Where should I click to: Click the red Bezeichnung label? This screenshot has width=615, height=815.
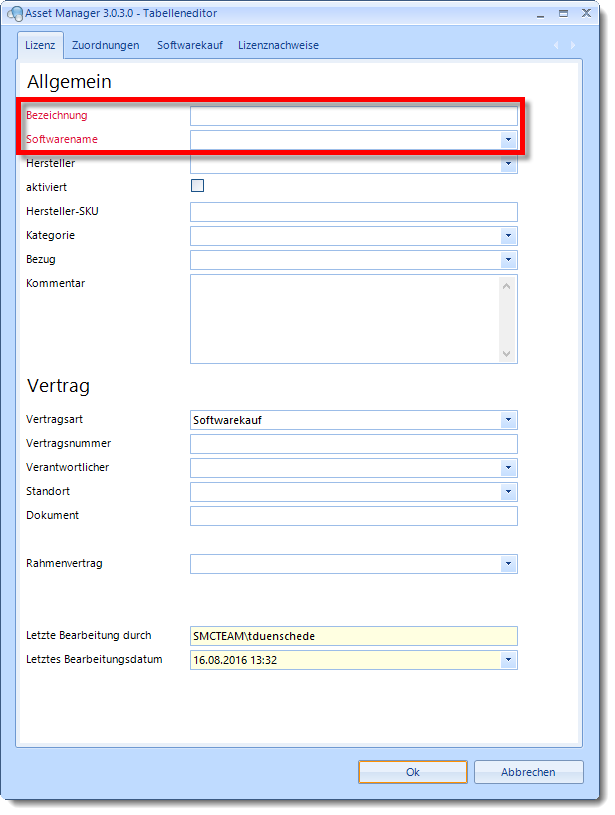57,115
